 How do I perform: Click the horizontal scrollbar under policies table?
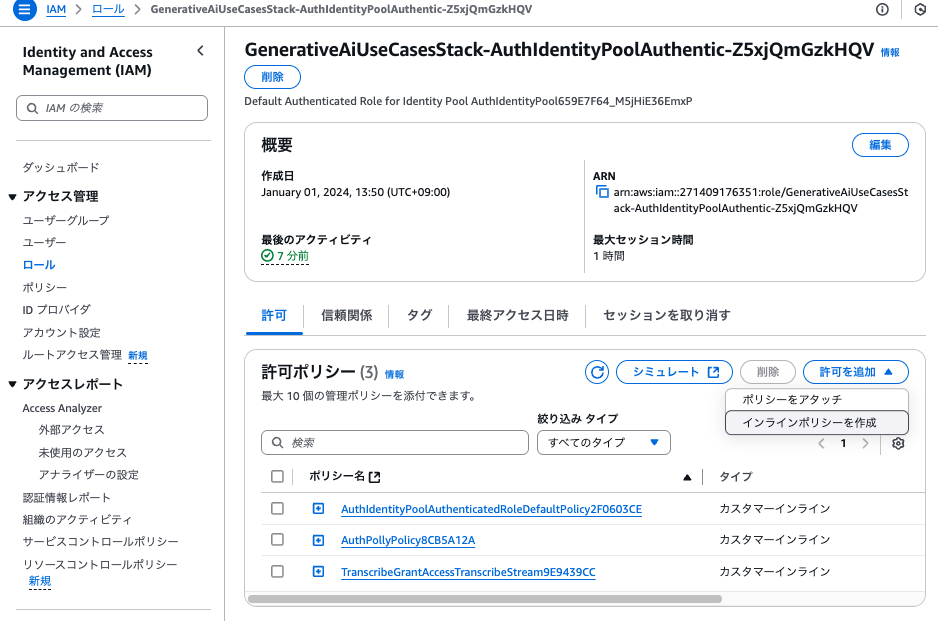click(x=485, y=599)
